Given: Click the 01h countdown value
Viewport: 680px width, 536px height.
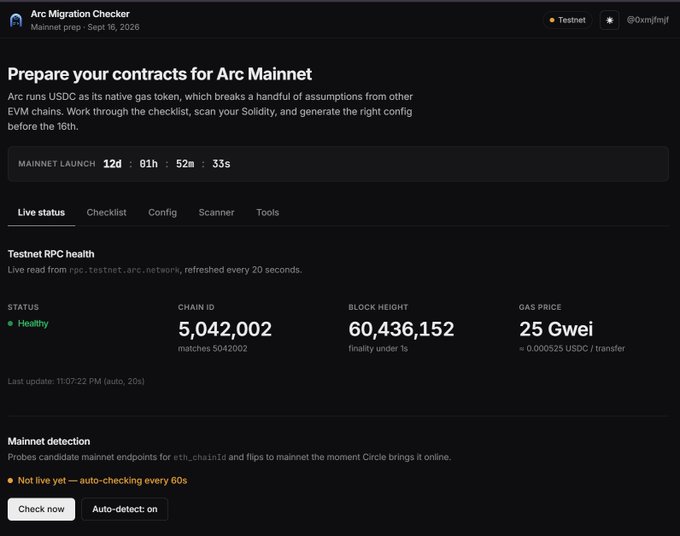Looking at the screenshot, I should coord(148,164).
